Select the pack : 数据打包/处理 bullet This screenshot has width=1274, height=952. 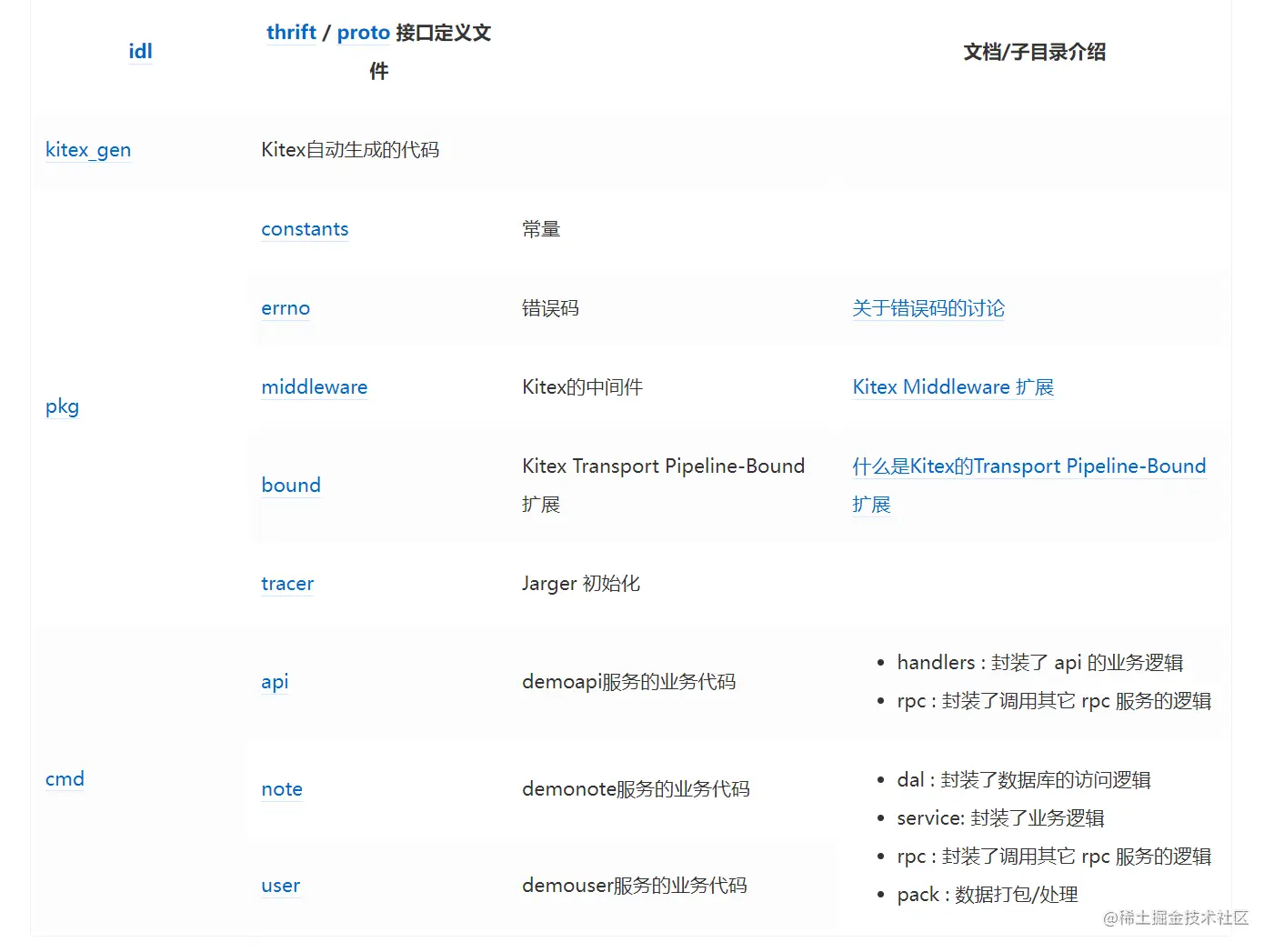click(988, 895)
